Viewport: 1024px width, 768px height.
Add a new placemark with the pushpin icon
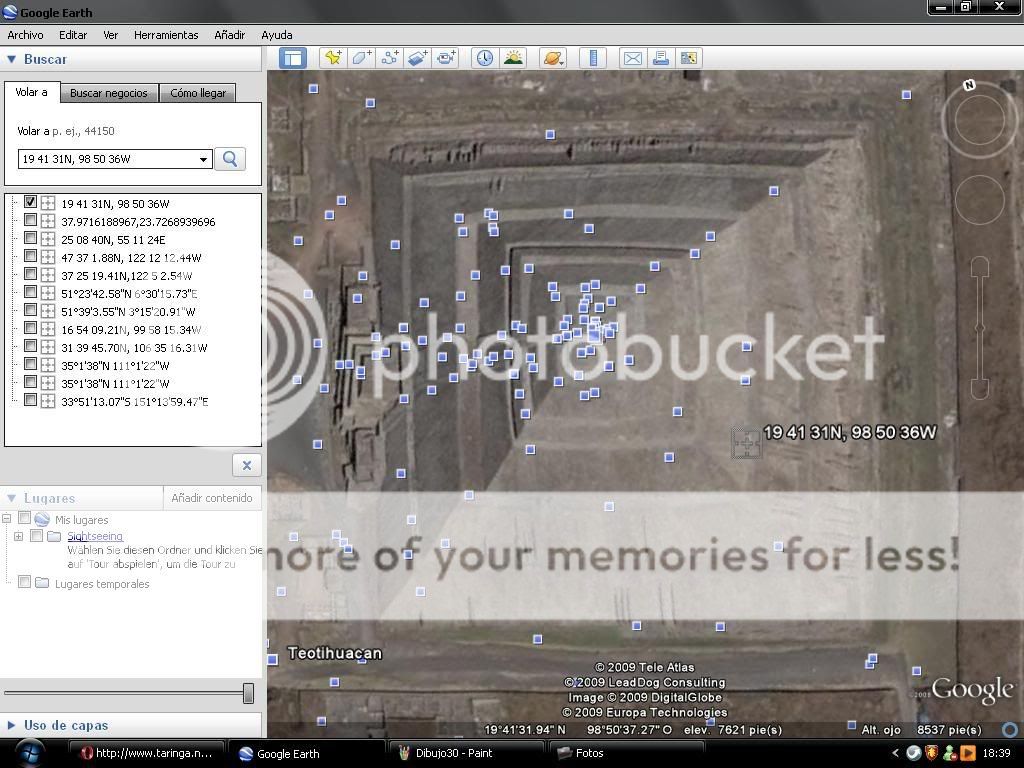[x=333, y=58]
